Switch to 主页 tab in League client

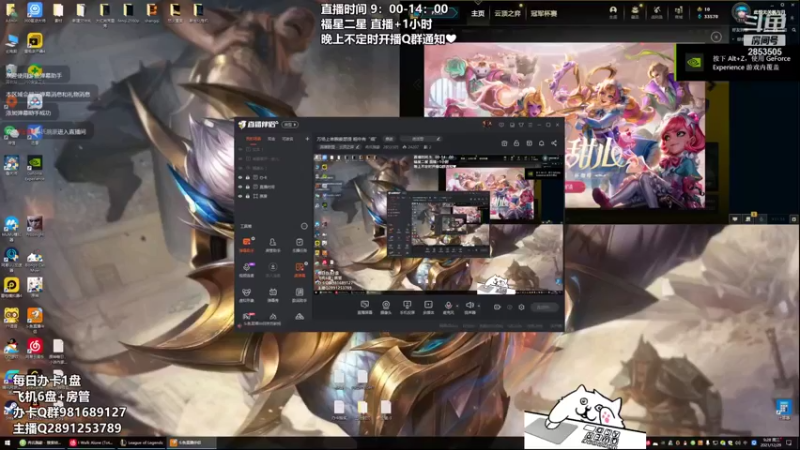click(478, 14)
